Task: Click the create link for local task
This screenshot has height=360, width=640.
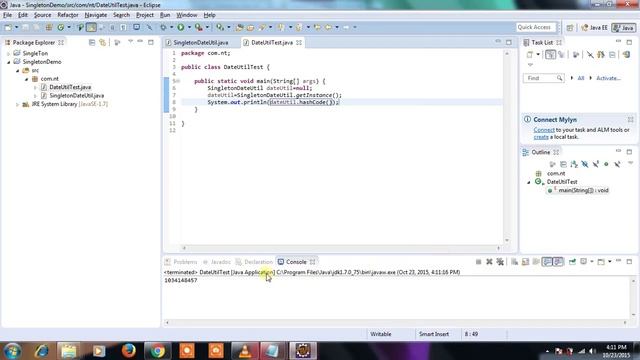Action: click(x=541, y=137)
